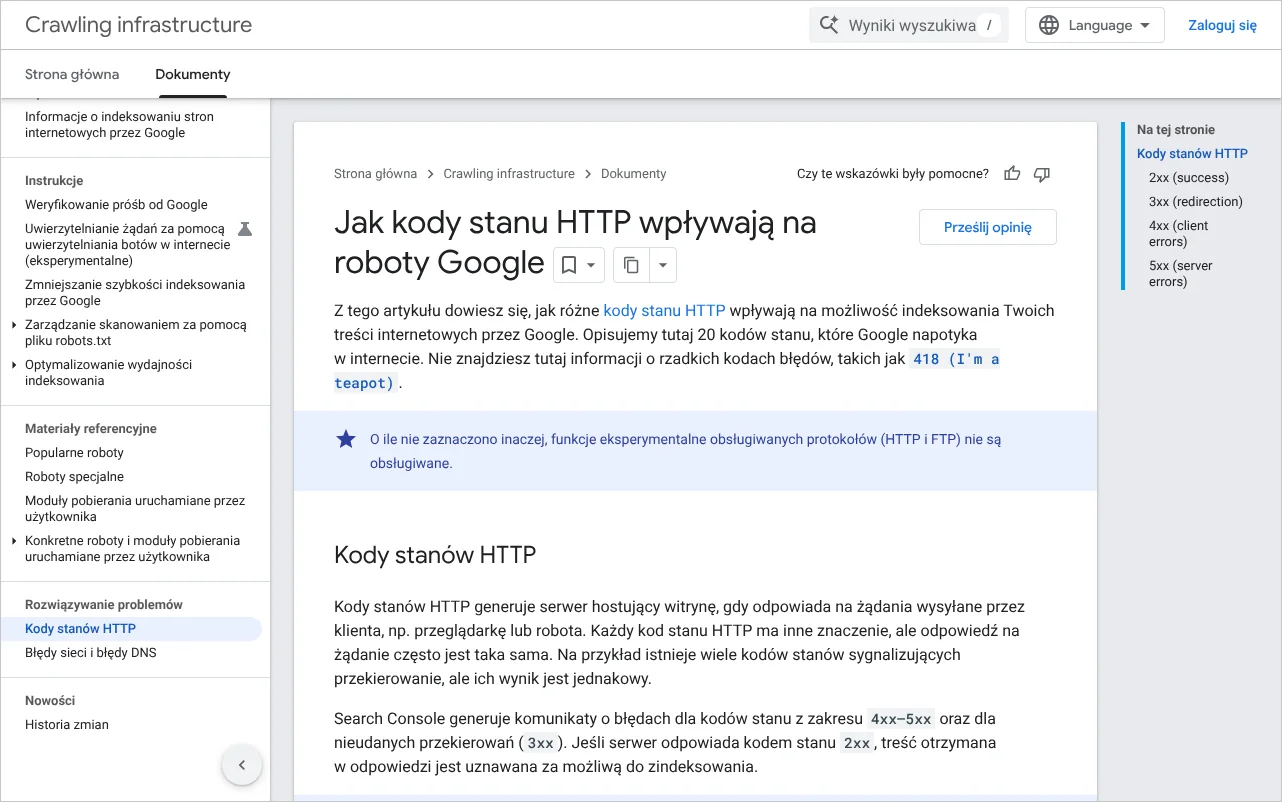Jump to 4xx (client errors) section

pyautogui.click(x=1179, y=234)
